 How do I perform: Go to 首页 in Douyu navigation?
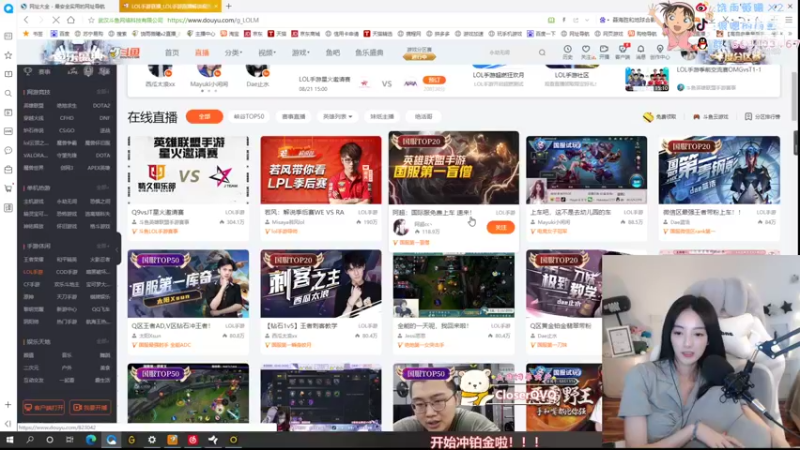[172, 53]
